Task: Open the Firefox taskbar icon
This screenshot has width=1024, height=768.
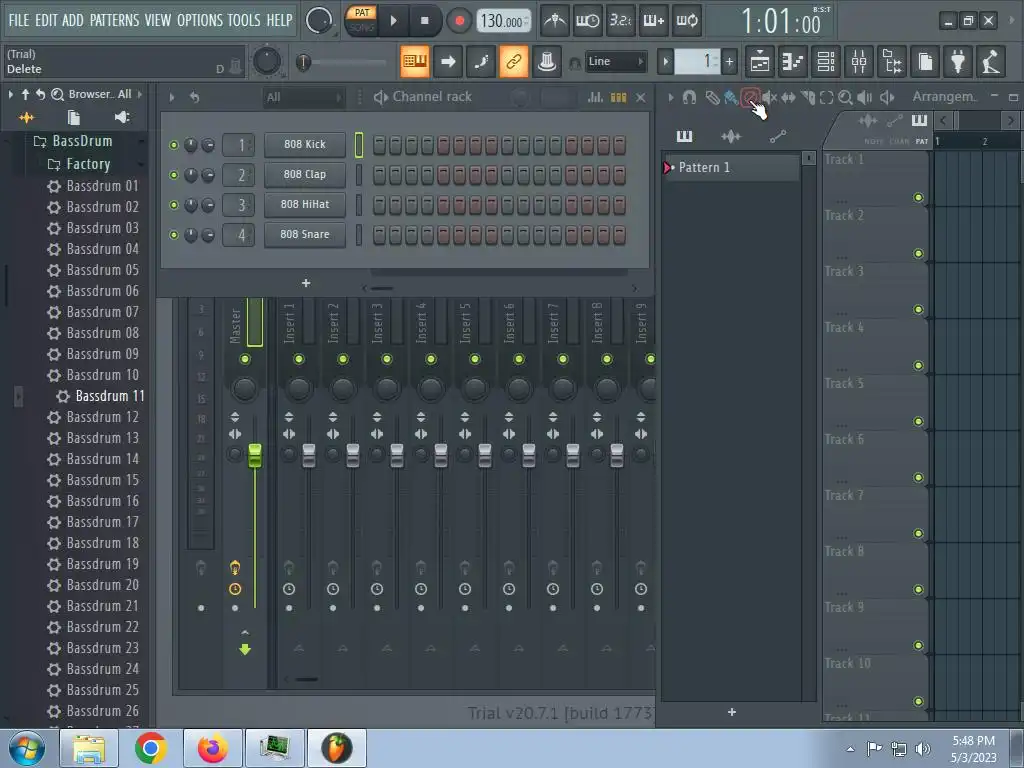Action: click(212, 748)
